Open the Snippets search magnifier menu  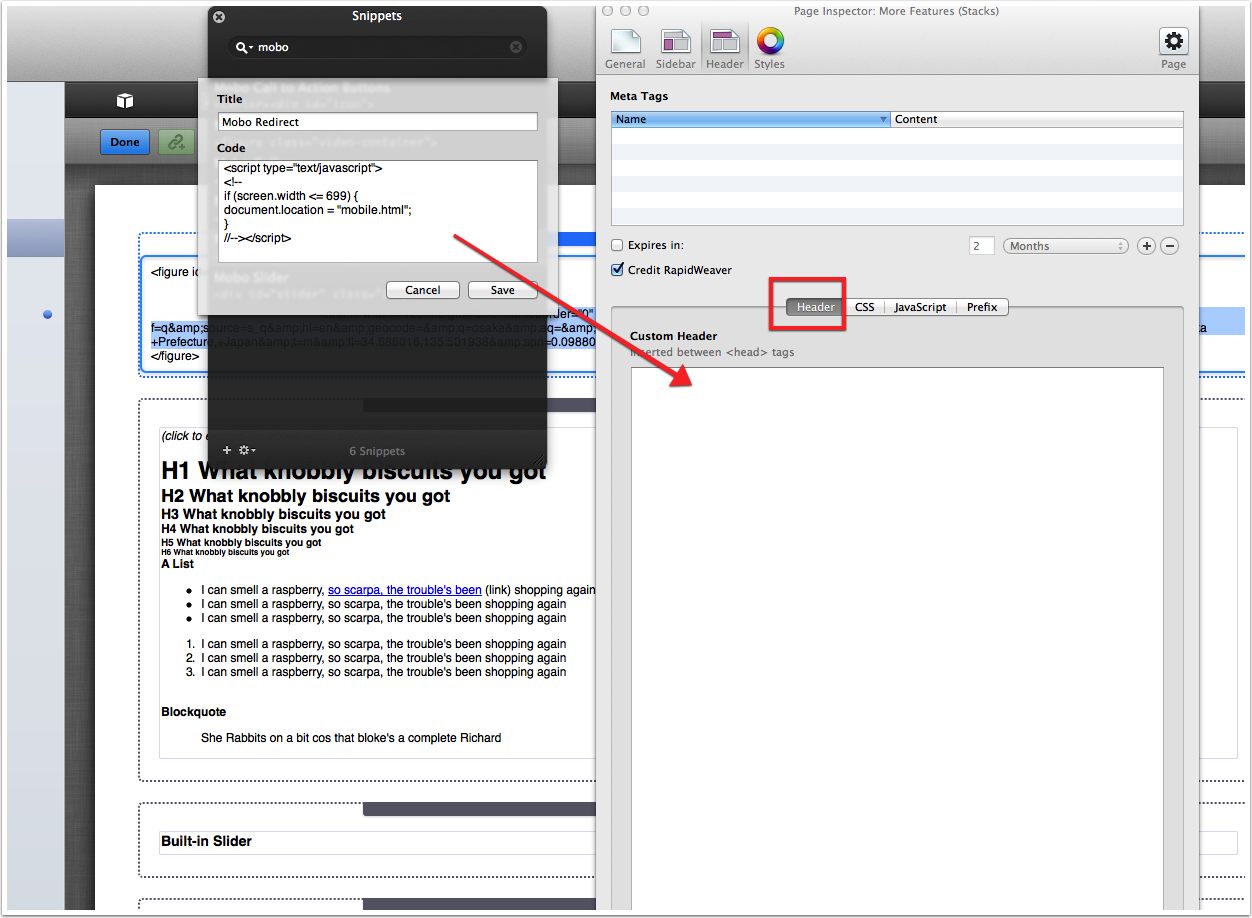[x=244, y=47]
